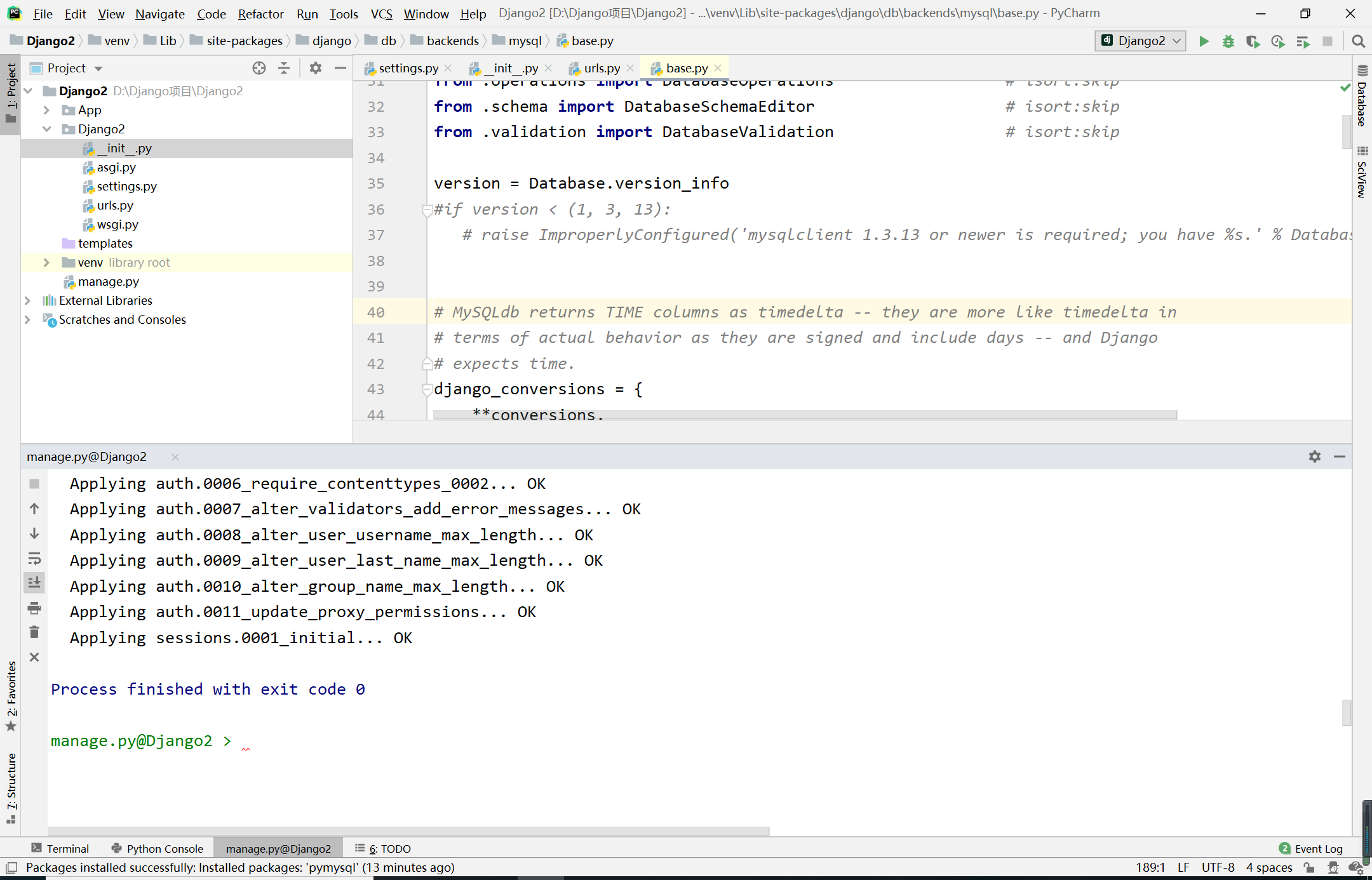
Task: Select manage.py@Django2 bottom tab
Action: tap(278, 849)
